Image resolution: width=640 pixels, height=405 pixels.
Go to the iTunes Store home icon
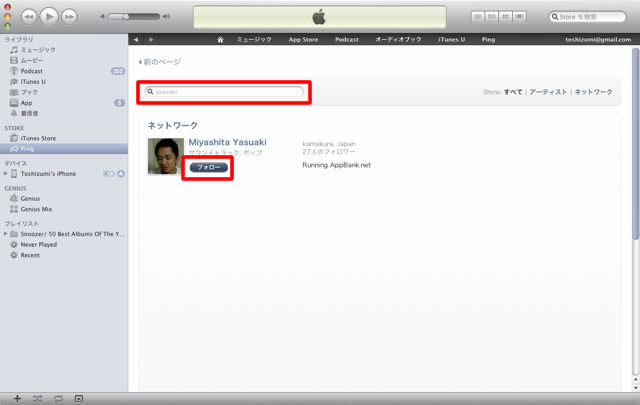[x=220, y=40]
